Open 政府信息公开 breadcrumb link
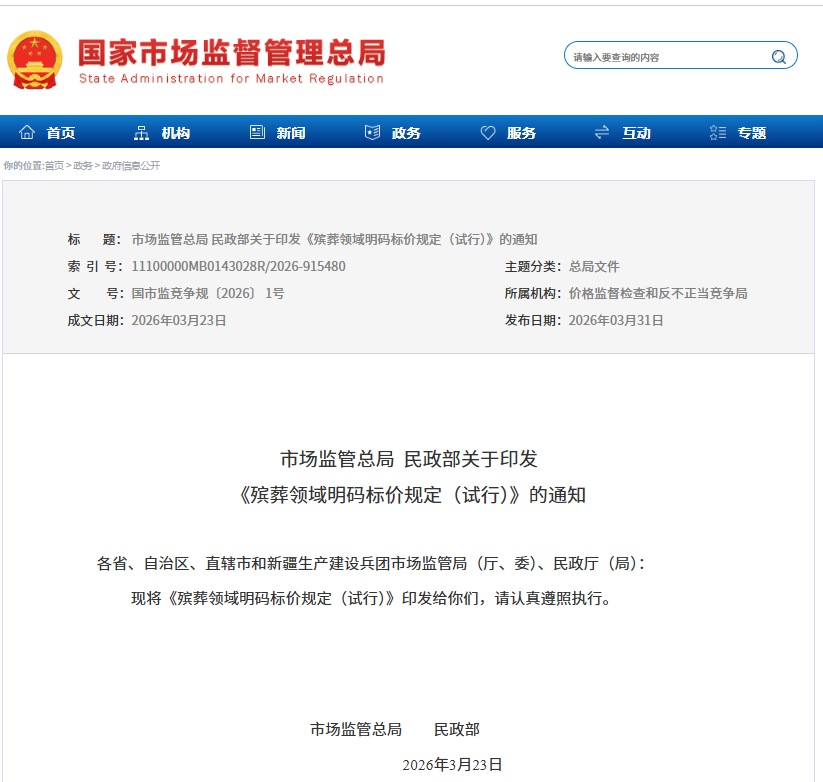 (131, 166)
